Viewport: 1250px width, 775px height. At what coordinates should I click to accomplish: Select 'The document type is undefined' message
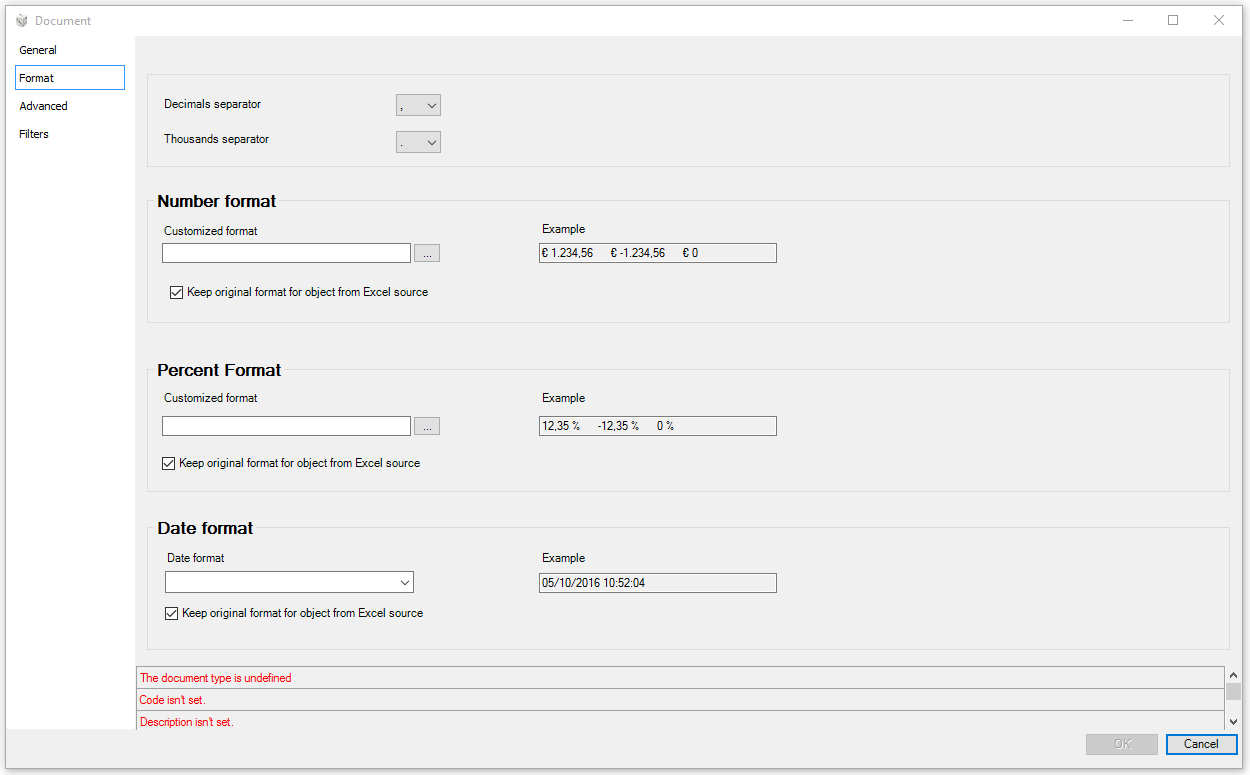coord(679,678)
